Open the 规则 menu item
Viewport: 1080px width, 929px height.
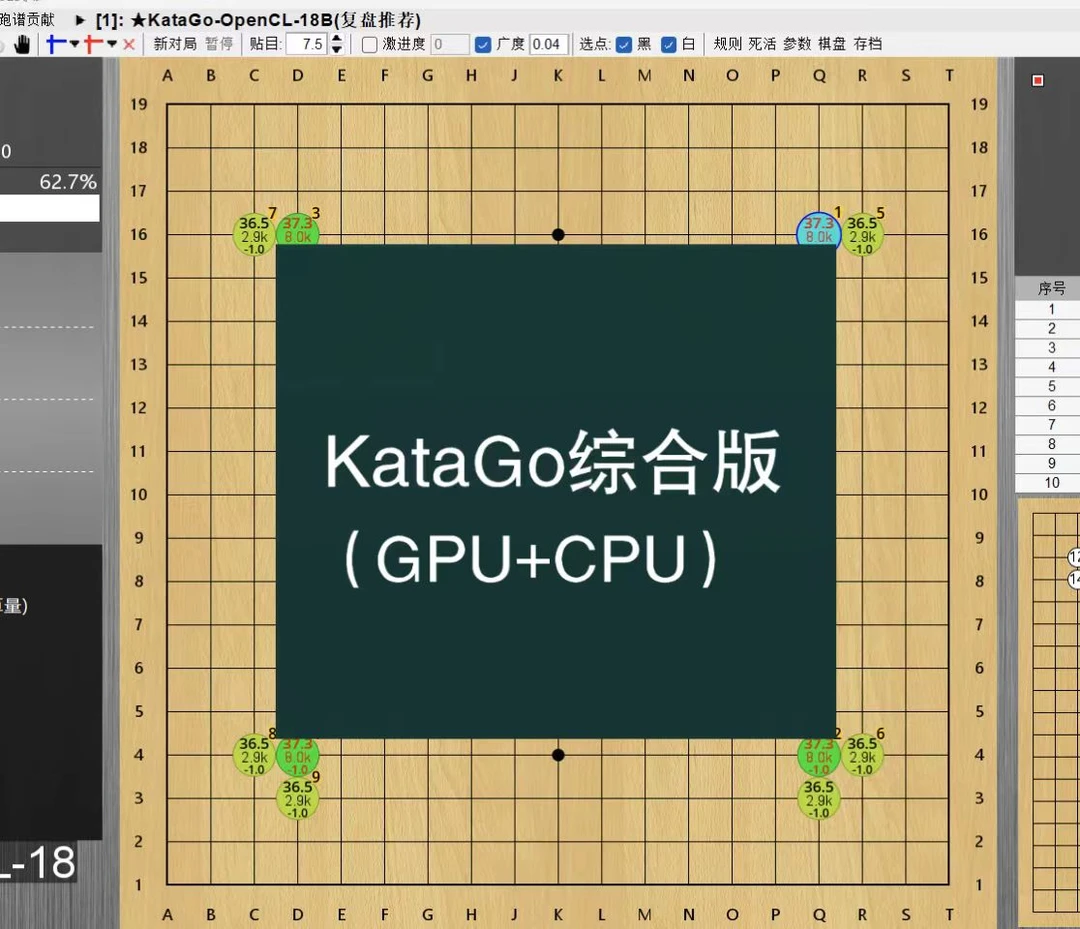[x=727, y=43]
